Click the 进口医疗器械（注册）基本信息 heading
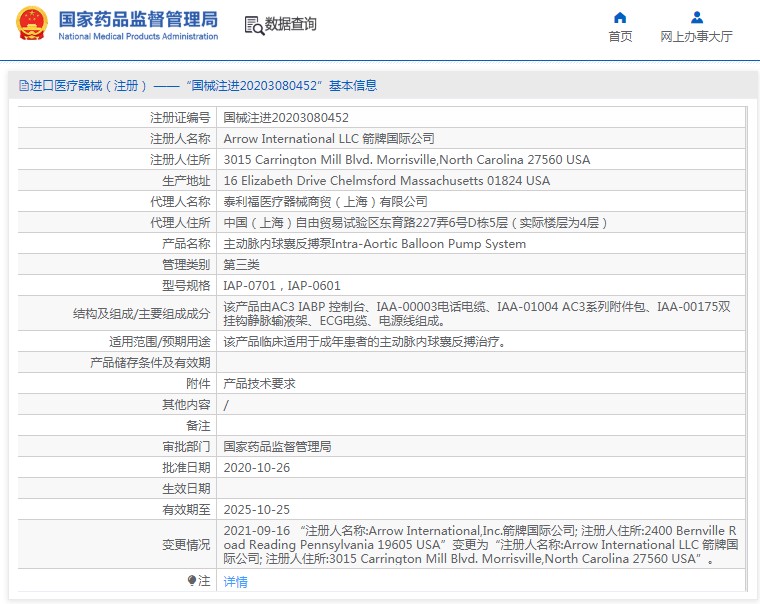Screen dimensions: 760x604 tap(198, 86)
